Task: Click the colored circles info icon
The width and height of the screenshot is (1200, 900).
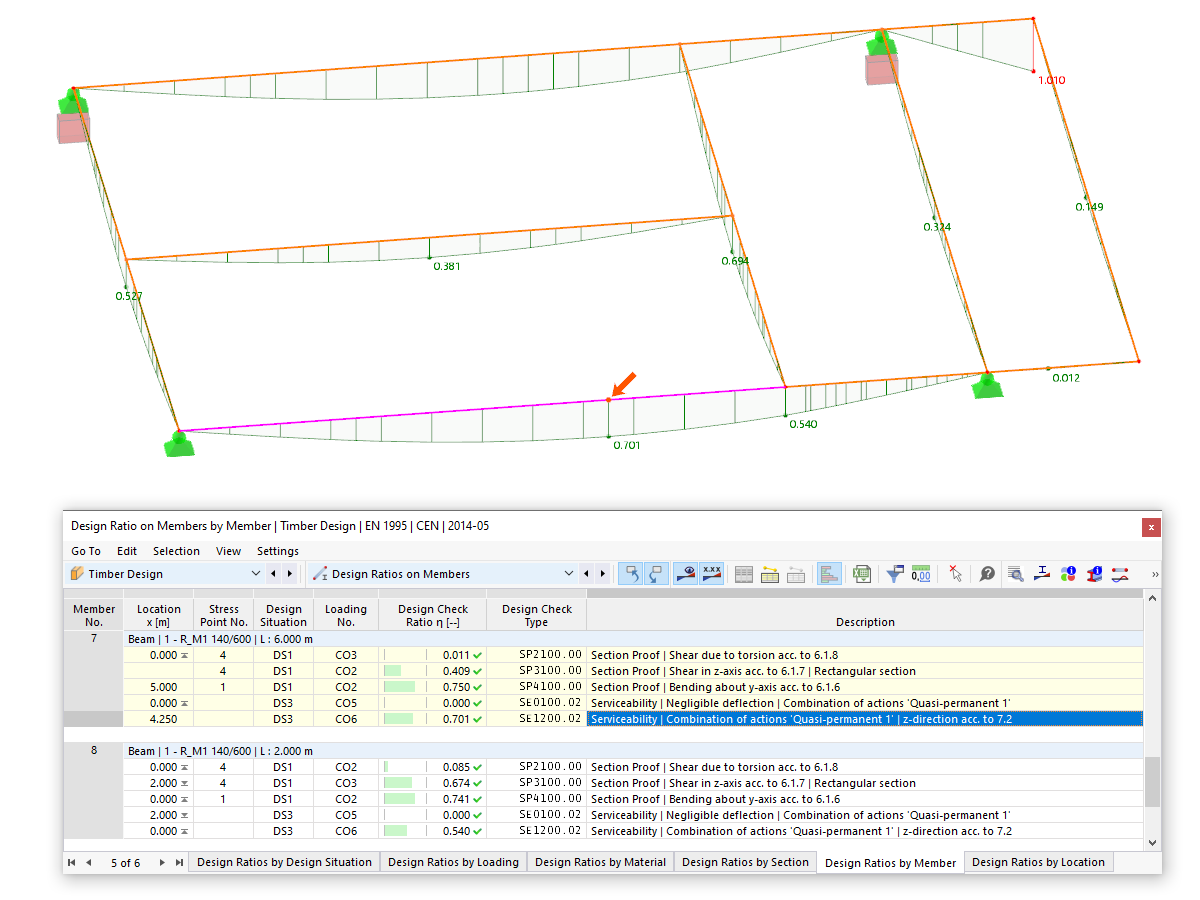Action: pos(1068,573)
